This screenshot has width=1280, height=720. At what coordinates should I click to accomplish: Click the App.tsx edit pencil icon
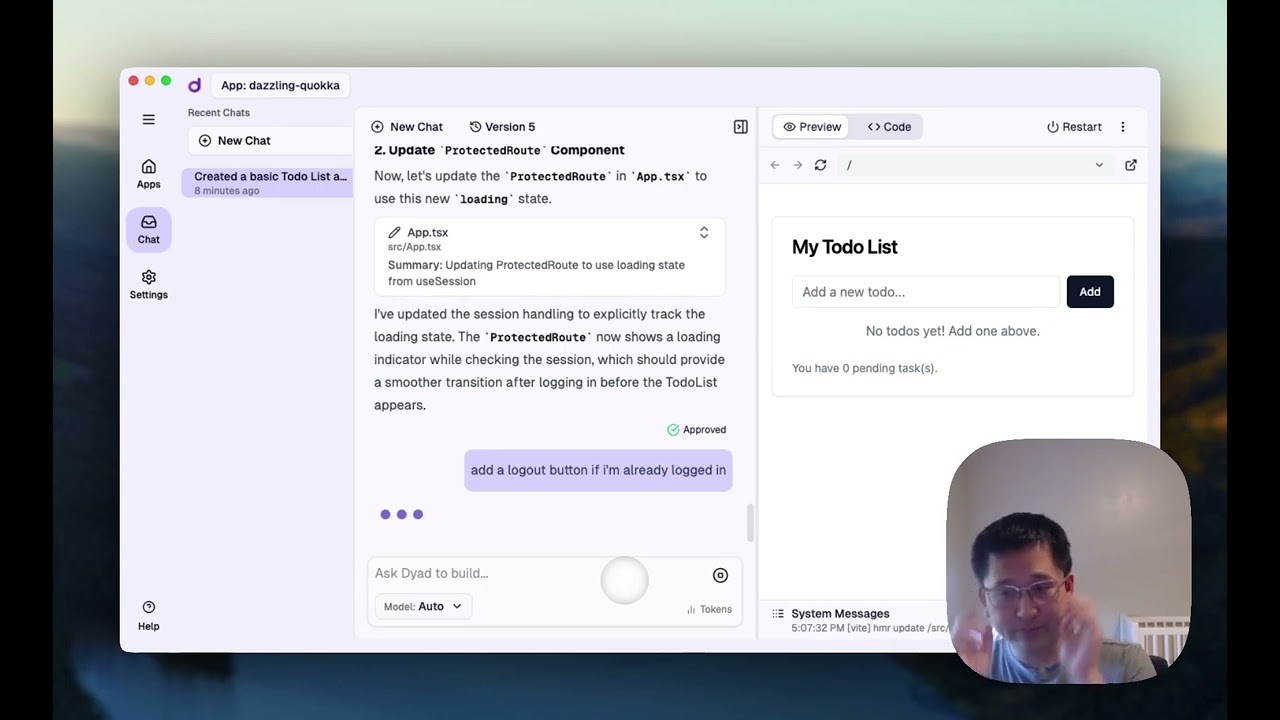[394, 232]
